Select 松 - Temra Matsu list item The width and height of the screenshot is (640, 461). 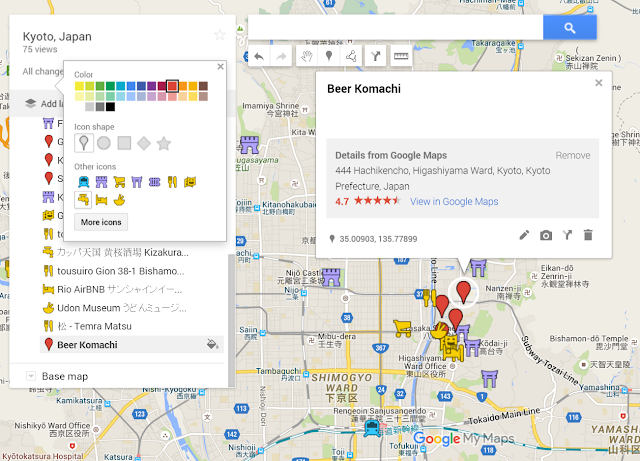(131, 326)
